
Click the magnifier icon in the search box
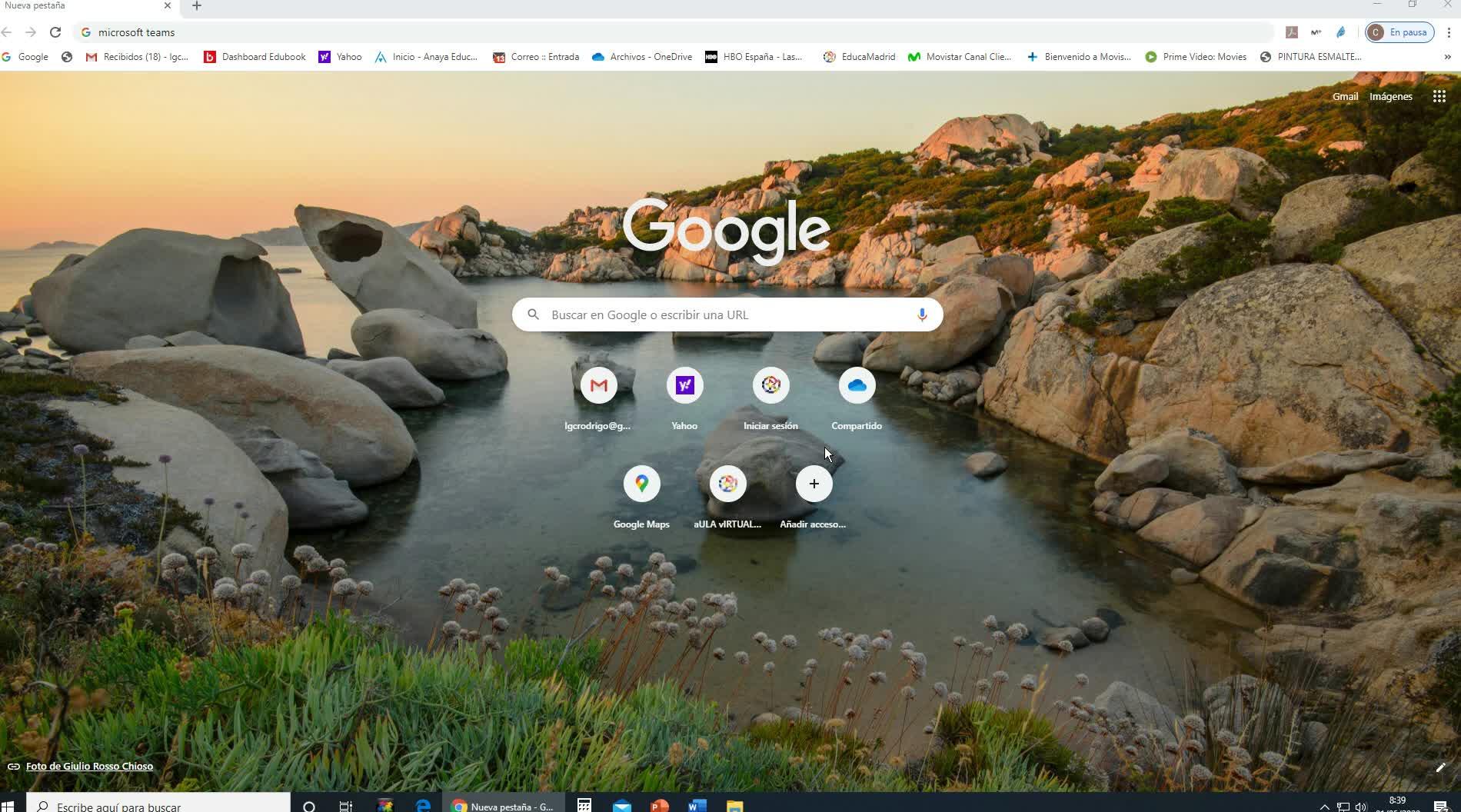coord(533,314)
